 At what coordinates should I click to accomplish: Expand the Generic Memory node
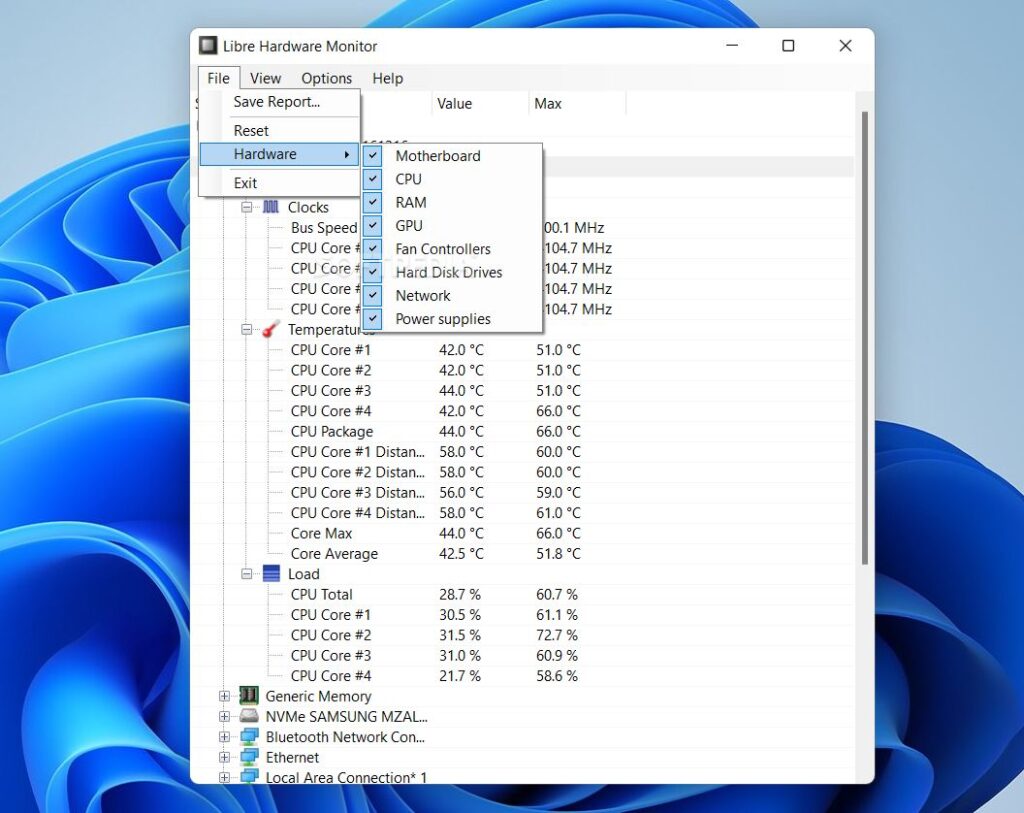tap(224, 696)
